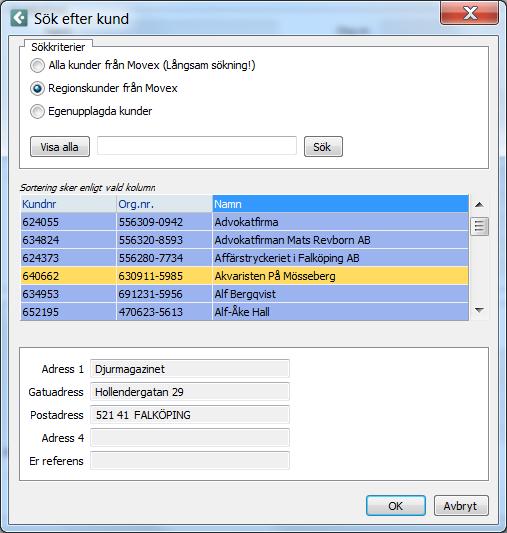Image resolution: width=507 pixels, height=533 pixels.
Task: Select 'Egenupplagda kunder' radio option
Action: [x=37, y=111]
